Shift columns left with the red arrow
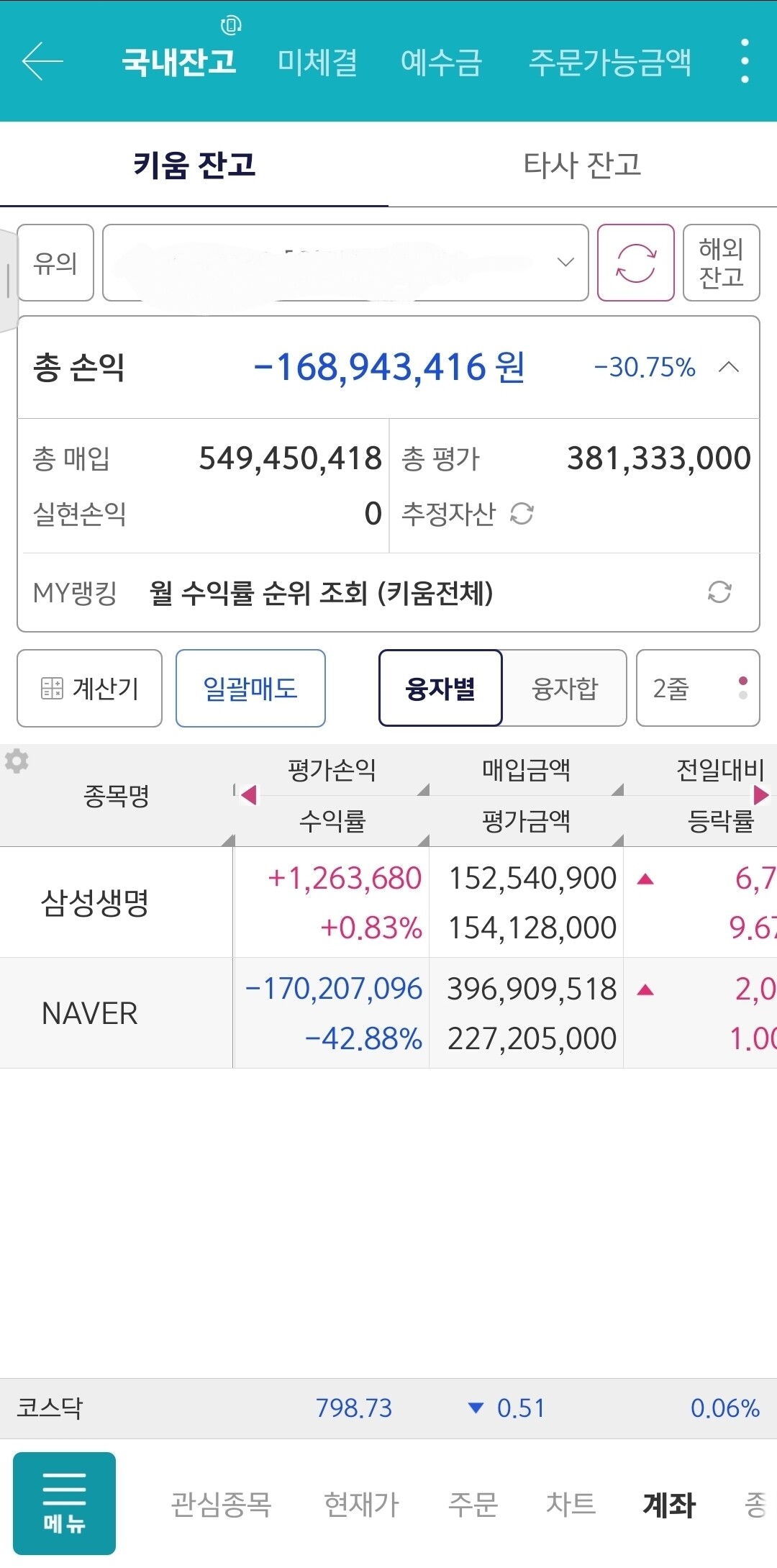The width and height of the screenshot is (777, 1568). 250,794
